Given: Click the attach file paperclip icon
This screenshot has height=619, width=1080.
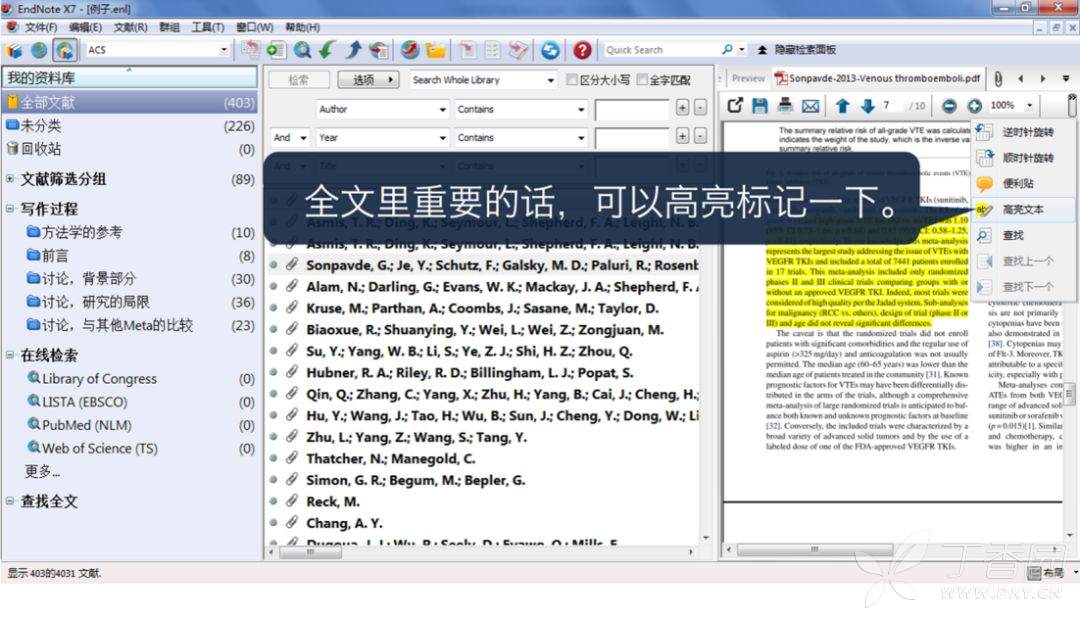Looking at the screenshot, I should point(998,78).
